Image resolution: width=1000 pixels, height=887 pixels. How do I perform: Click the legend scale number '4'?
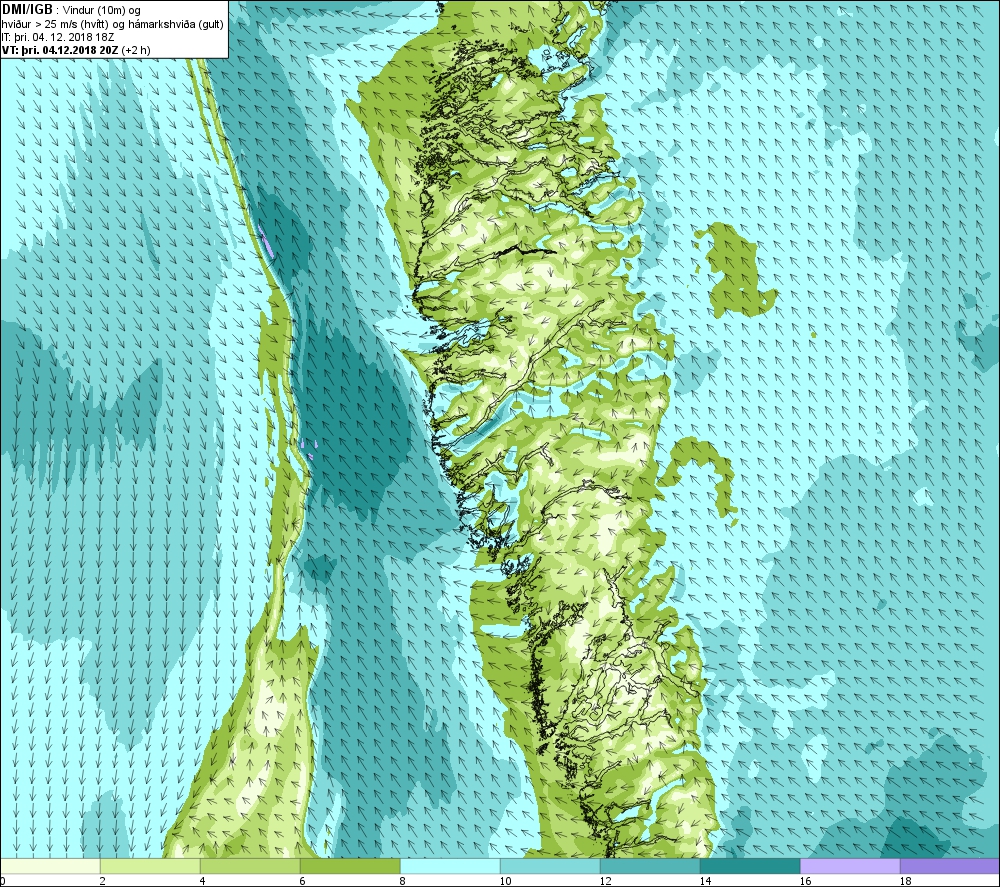202,881
